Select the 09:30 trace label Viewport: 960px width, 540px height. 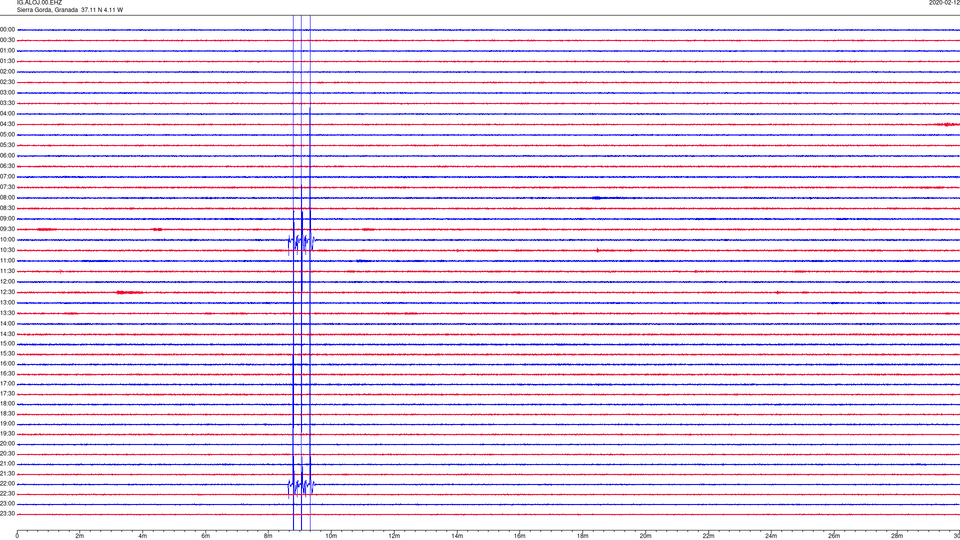[7, 229]
